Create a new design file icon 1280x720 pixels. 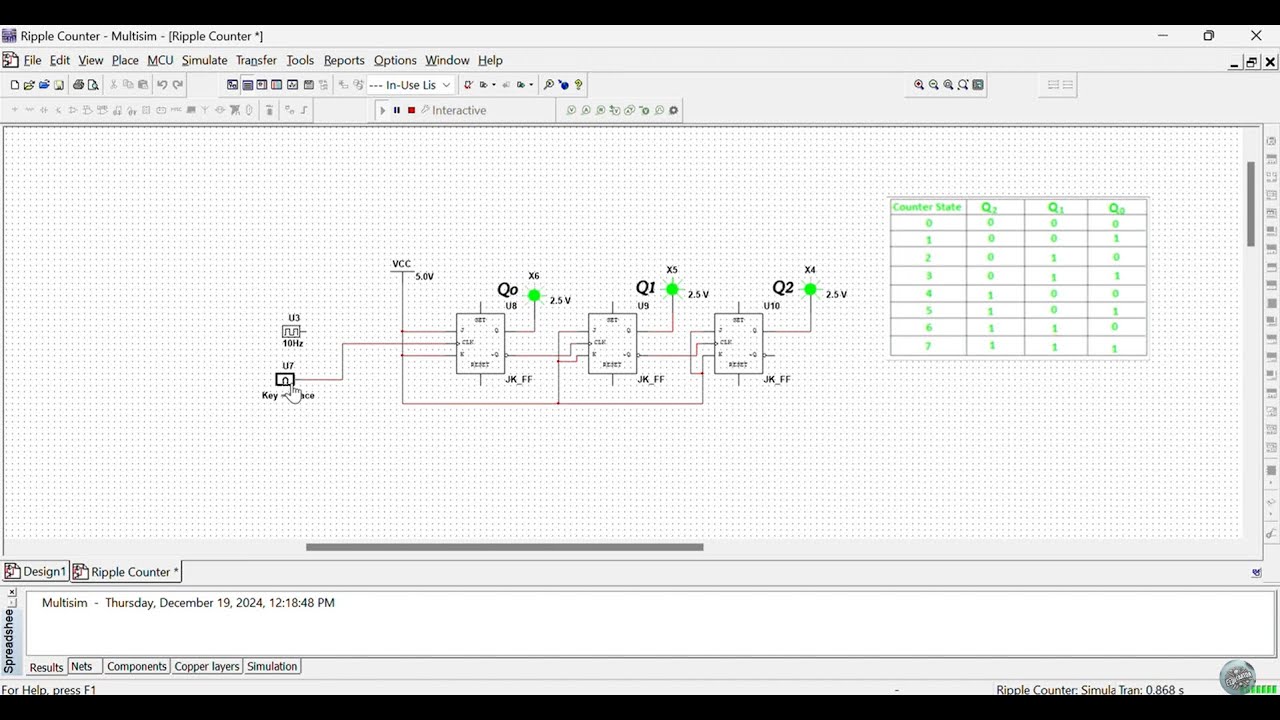pos(14,85)
